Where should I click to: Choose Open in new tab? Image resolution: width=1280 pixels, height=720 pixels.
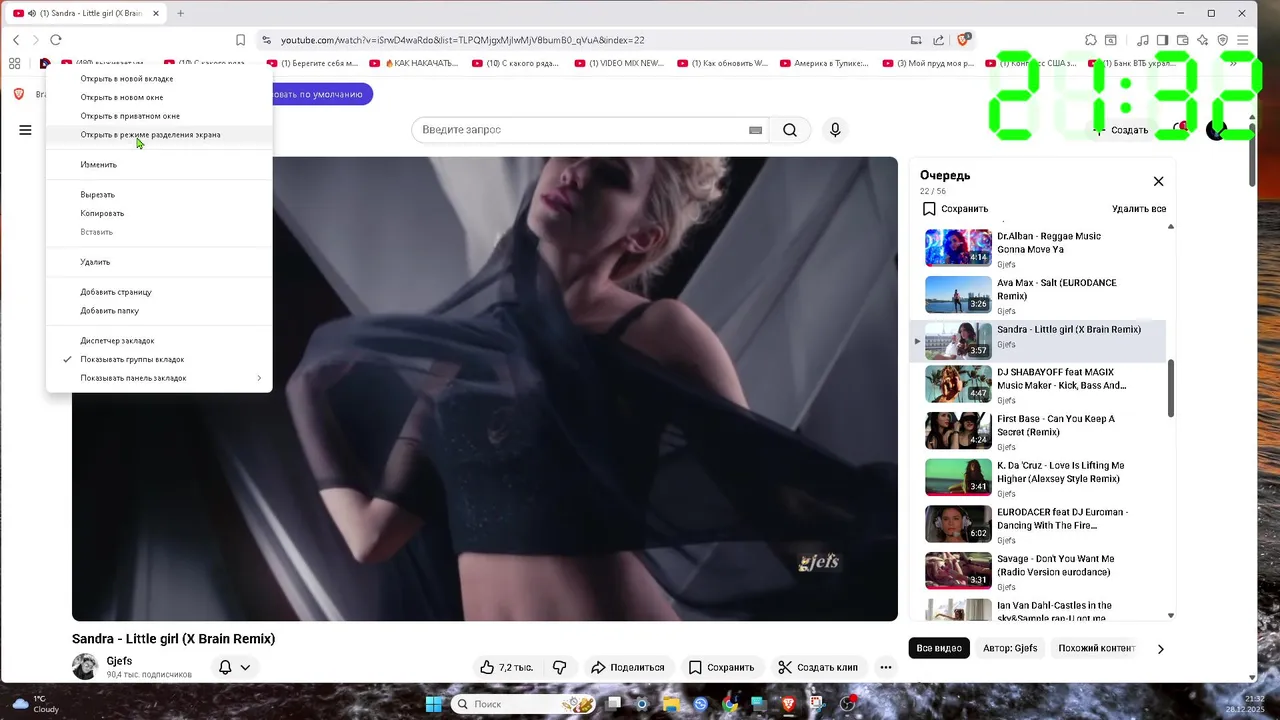127,79
